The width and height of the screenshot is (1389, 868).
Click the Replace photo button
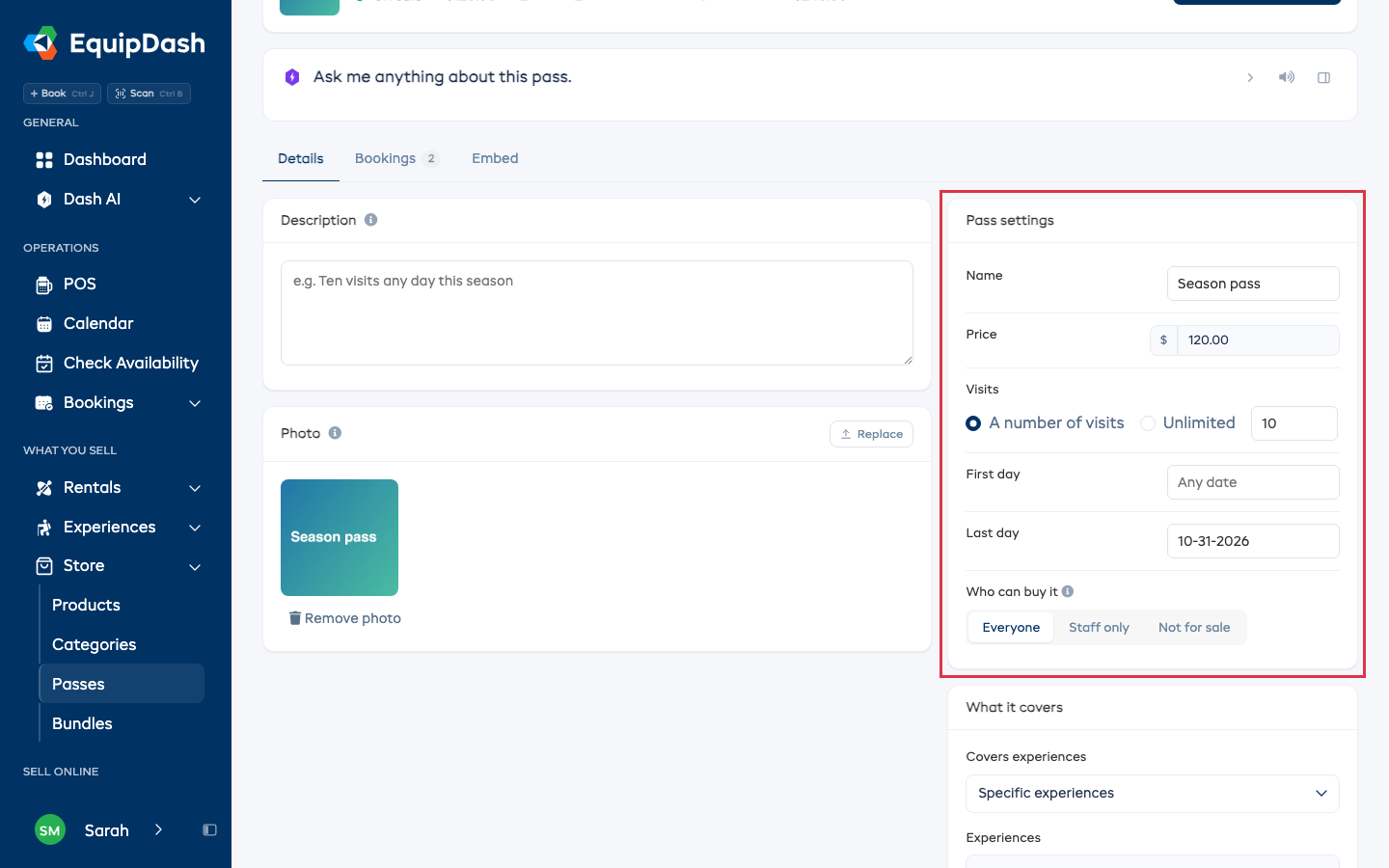871,434
